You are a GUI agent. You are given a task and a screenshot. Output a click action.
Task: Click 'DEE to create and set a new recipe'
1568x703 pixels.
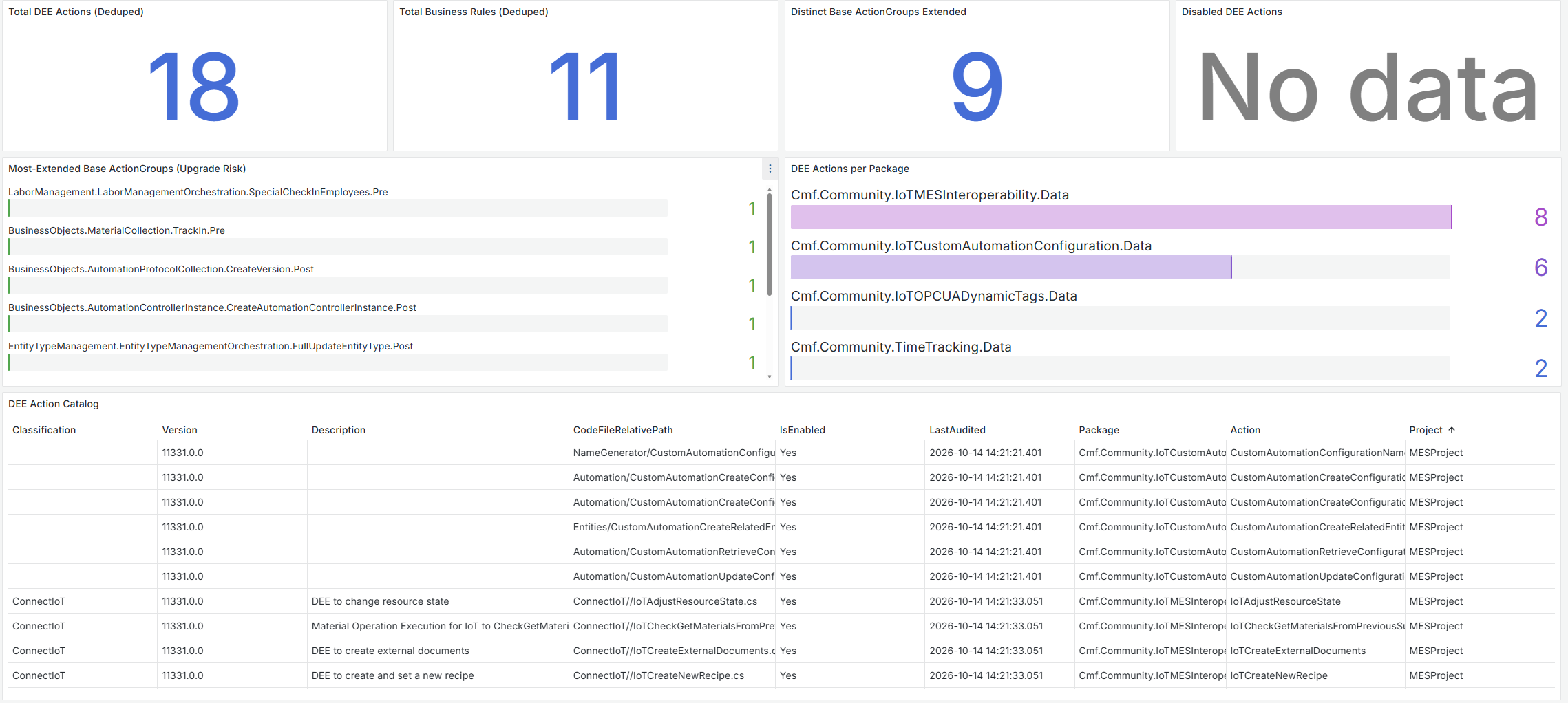[x=392, y=675]
